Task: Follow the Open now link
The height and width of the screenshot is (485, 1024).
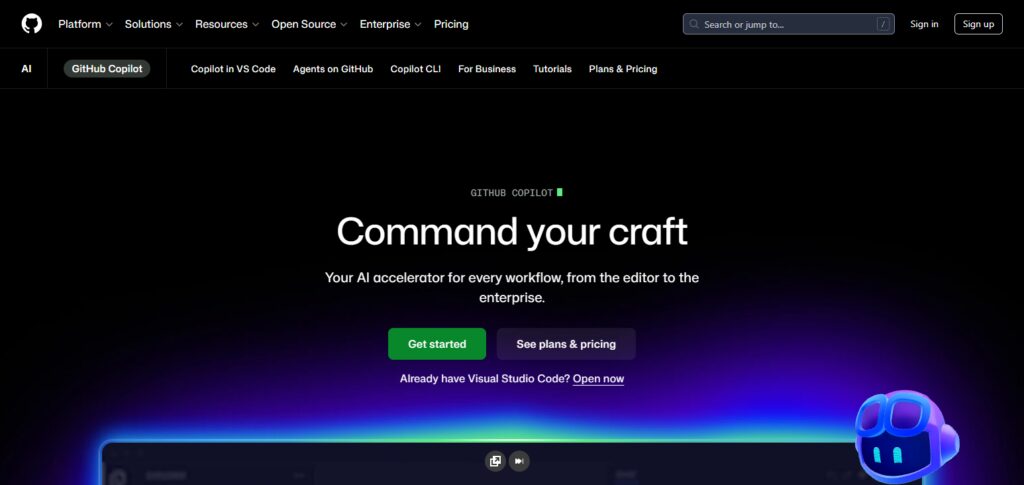Action: click(x=598, y=379)
